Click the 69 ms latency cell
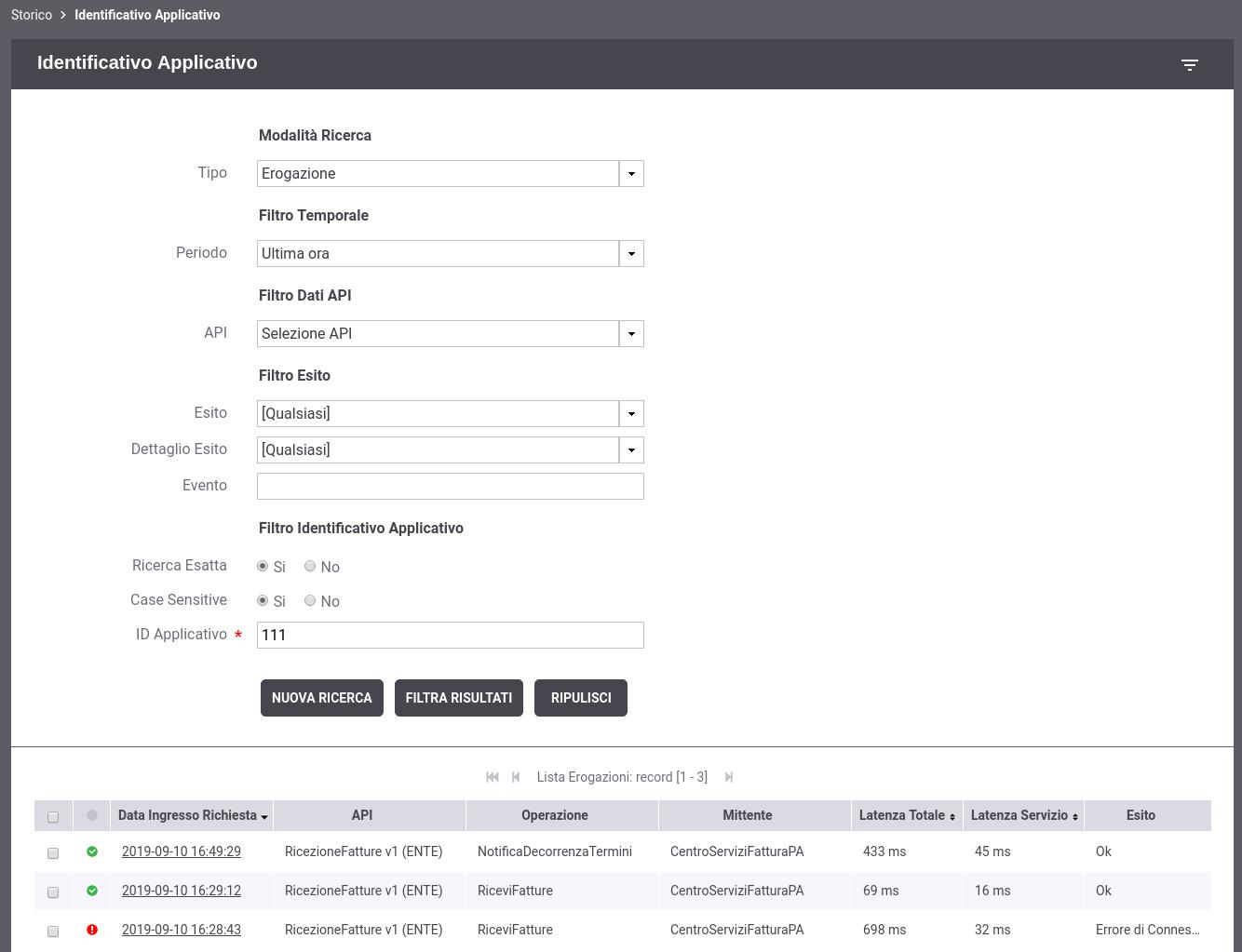Screen dimensions: 1242x952 tap(881, 891)
